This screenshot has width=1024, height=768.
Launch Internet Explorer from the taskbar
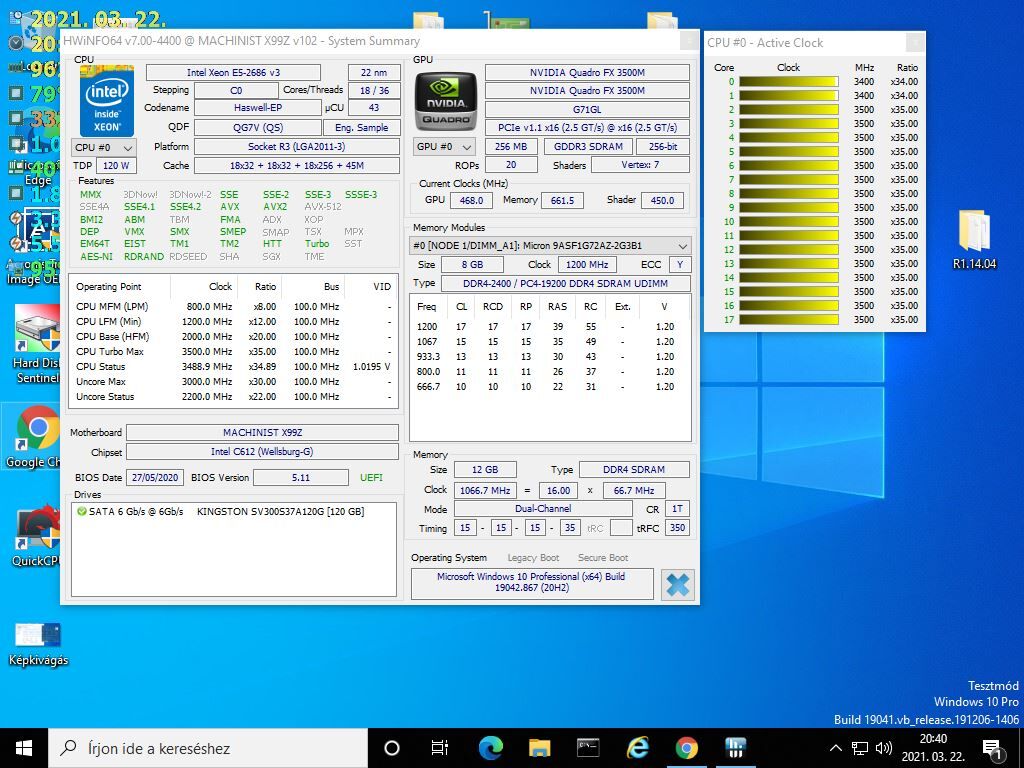click(x=637, y=748)
